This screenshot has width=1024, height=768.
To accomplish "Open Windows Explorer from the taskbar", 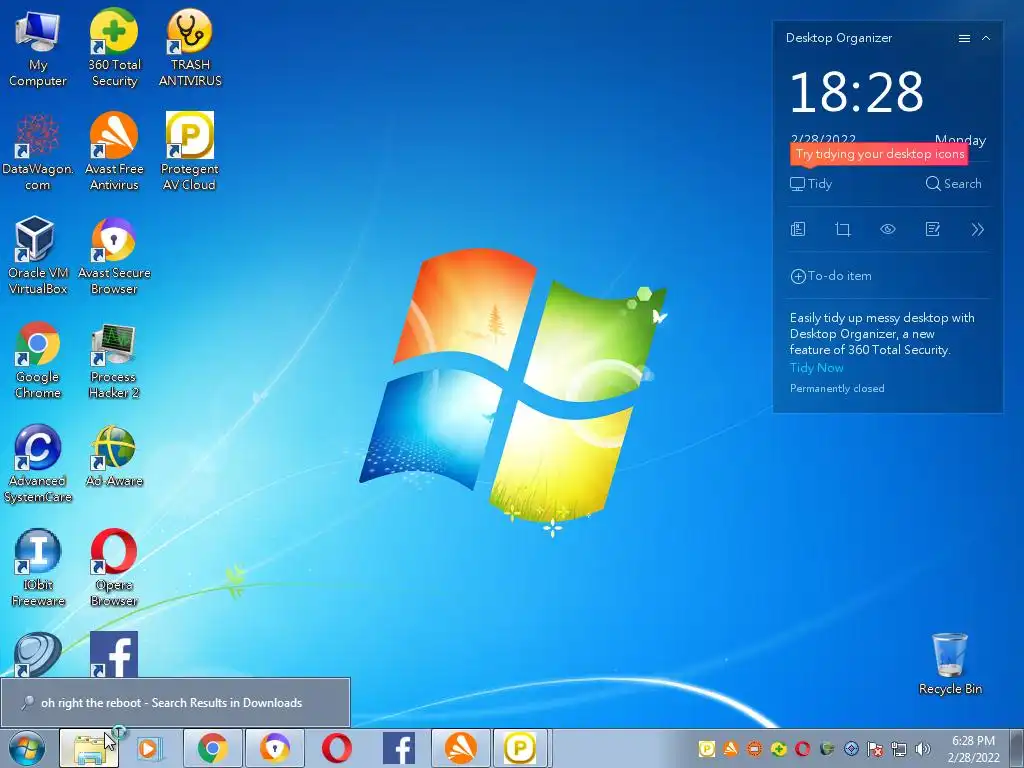I will [89, 748].
